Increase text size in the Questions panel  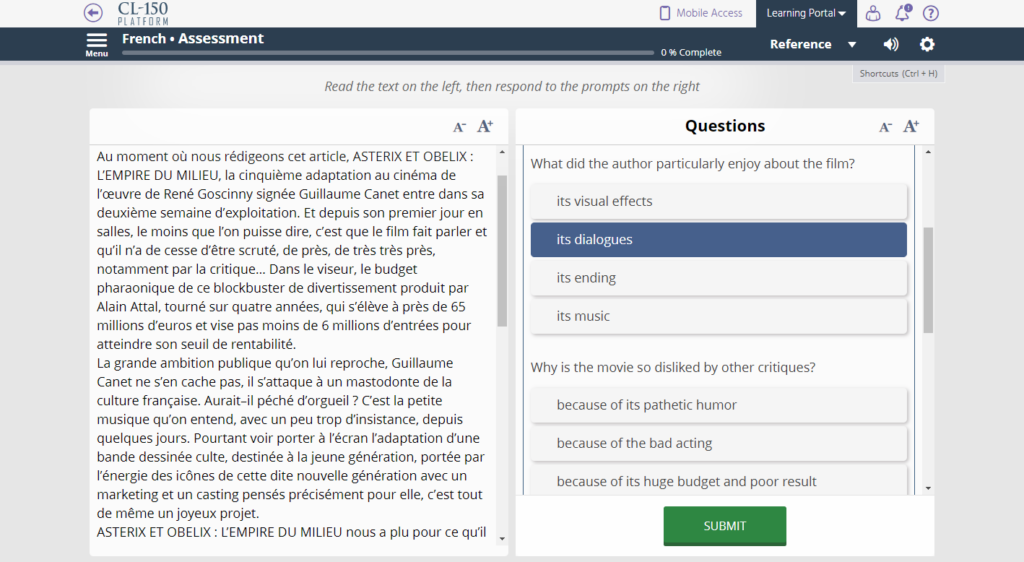[x=911, y=126]
